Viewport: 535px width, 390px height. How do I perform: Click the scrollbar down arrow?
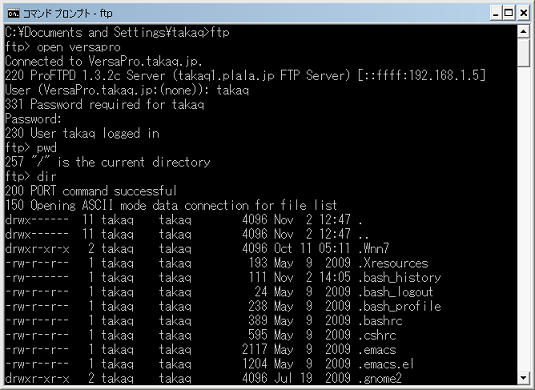[523, 378]
